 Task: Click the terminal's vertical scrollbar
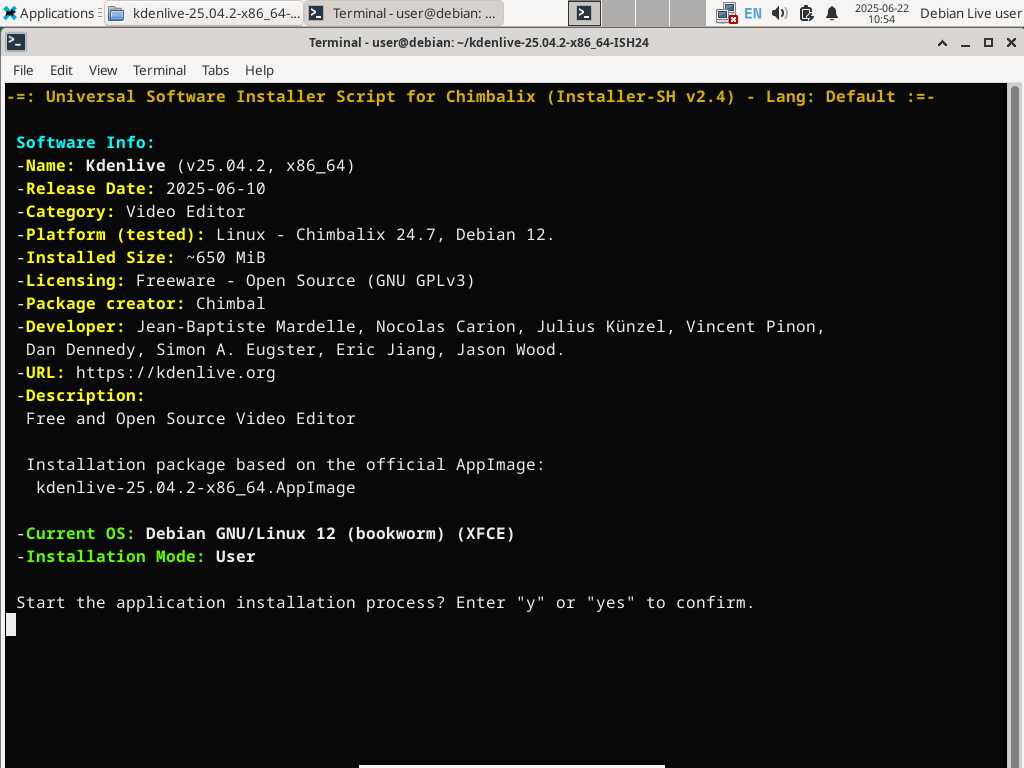coord(1014,424)
